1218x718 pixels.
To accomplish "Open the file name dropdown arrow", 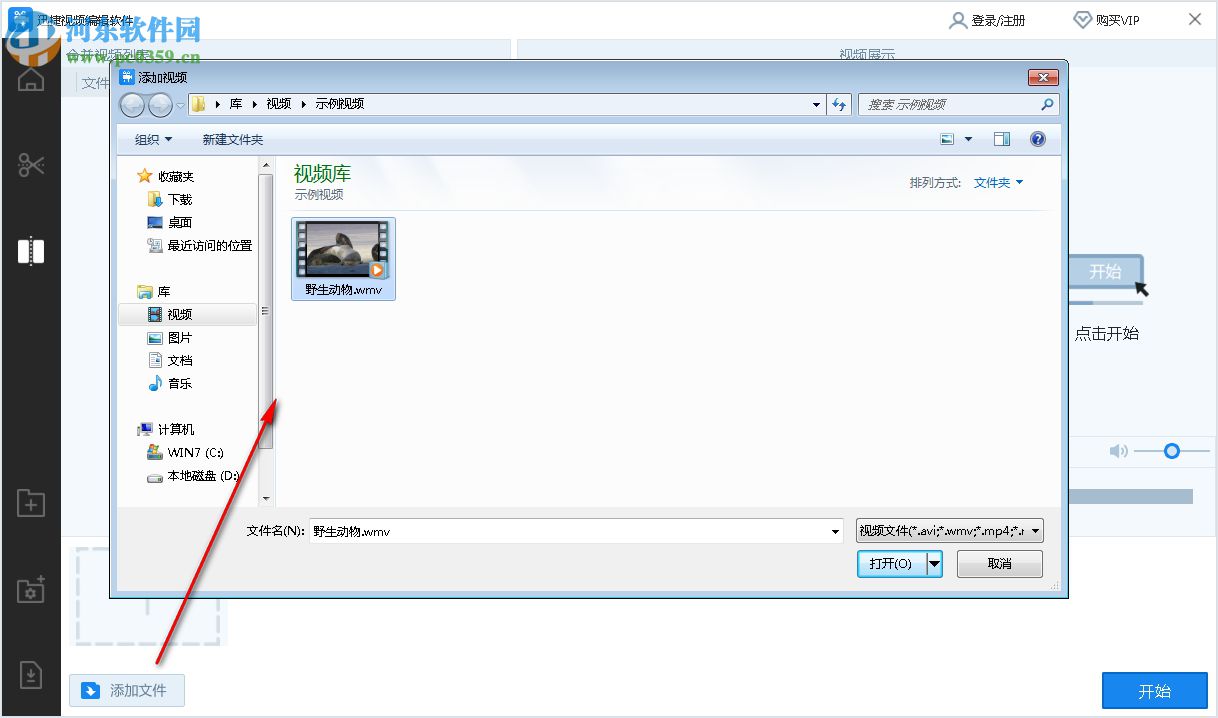I will click(836, 532).
